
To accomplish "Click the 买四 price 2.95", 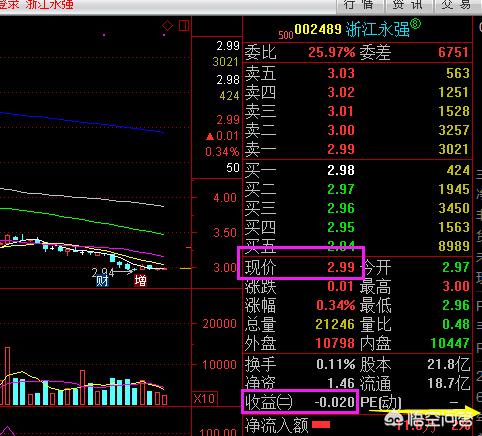I will (341, 227).
